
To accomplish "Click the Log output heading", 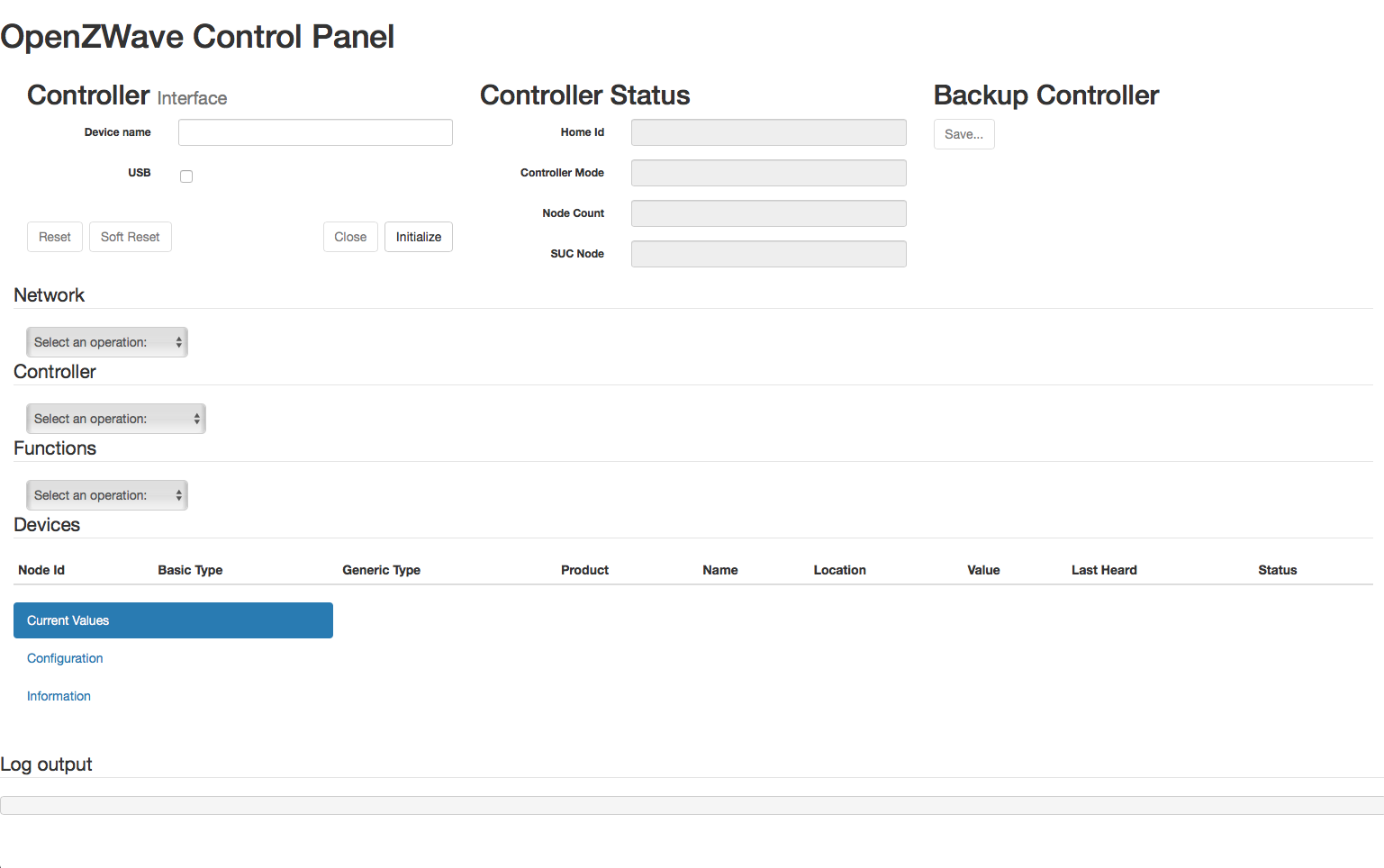I will coord(46,764).
